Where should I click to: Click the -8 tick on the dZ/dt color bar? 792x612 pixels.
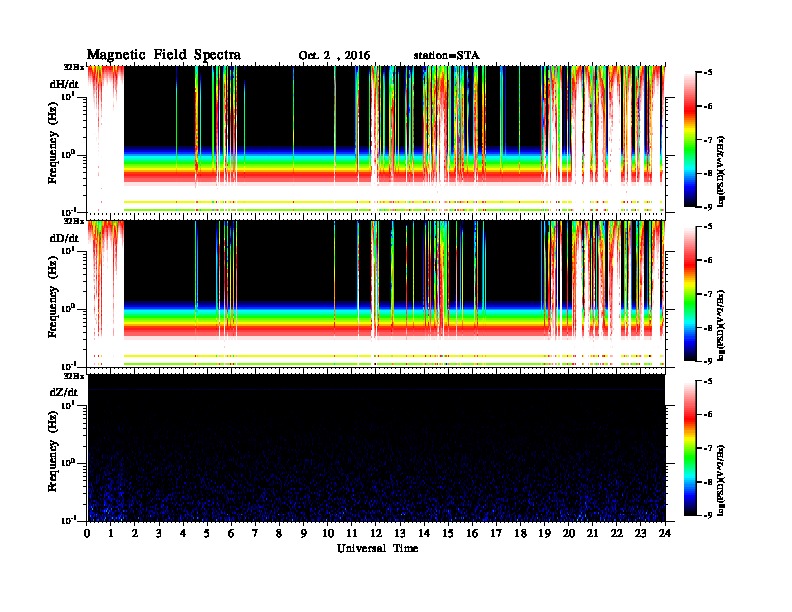(x=708, y=482)
